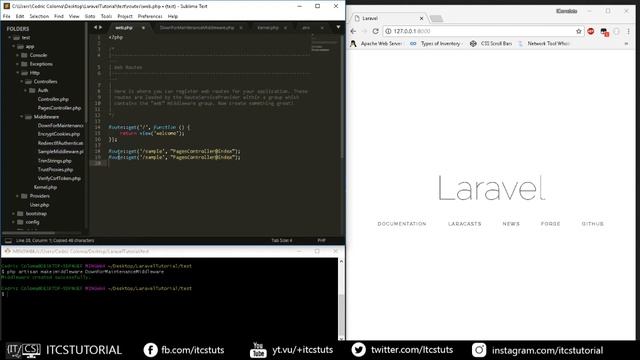Close the DownForMaintenanceMiddleware.php tab
This screenshot has height=360, width=640.
pyautogui.click(x=241, y=28)
